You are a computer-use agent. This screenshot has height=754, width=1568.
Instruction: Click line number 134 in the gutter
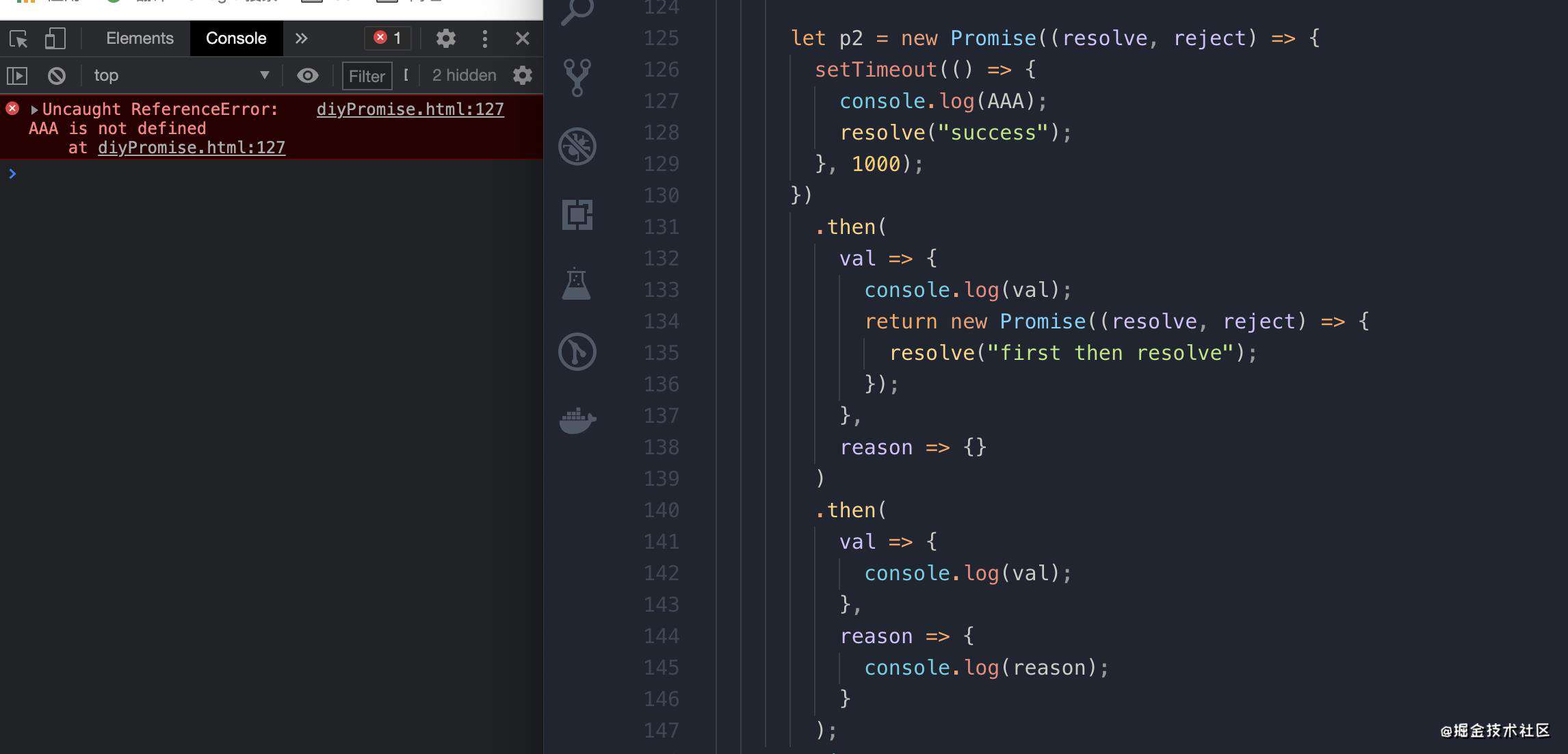coord(661,321)
